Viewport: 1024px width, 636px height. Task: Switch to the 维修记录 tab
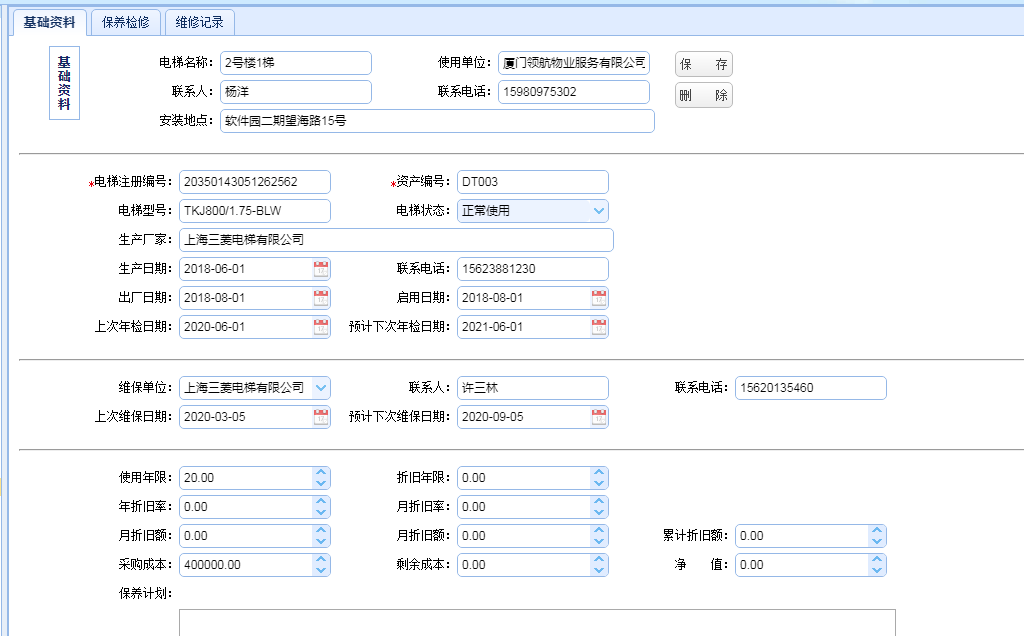pos(198,22)
